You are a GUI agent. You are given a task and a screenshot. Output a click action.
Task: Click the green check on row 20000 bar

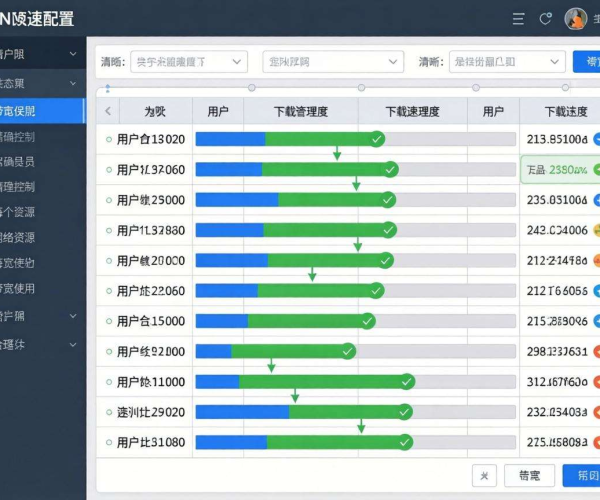point(385,260)
